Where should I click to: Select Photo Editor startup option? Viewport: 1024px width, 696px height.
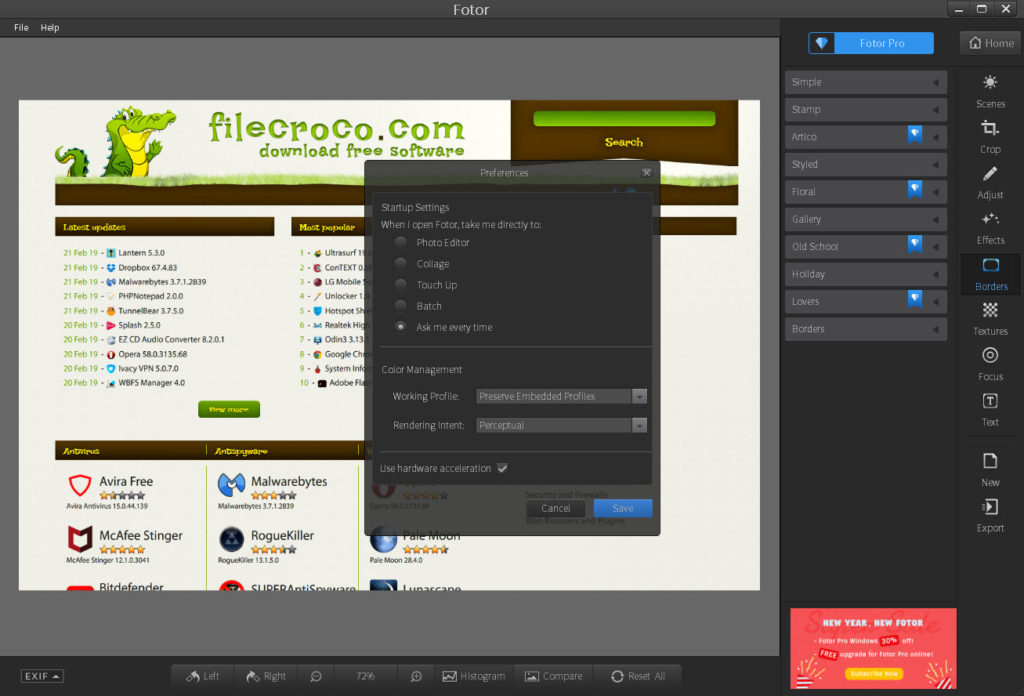point(401,242)
